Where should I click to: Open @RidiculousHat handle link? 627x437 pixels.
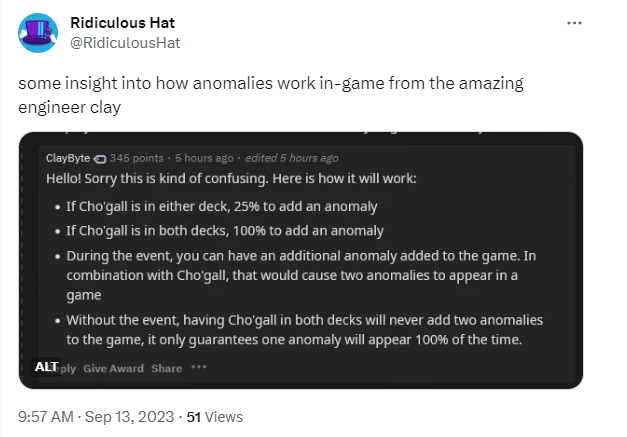point(125,43)
